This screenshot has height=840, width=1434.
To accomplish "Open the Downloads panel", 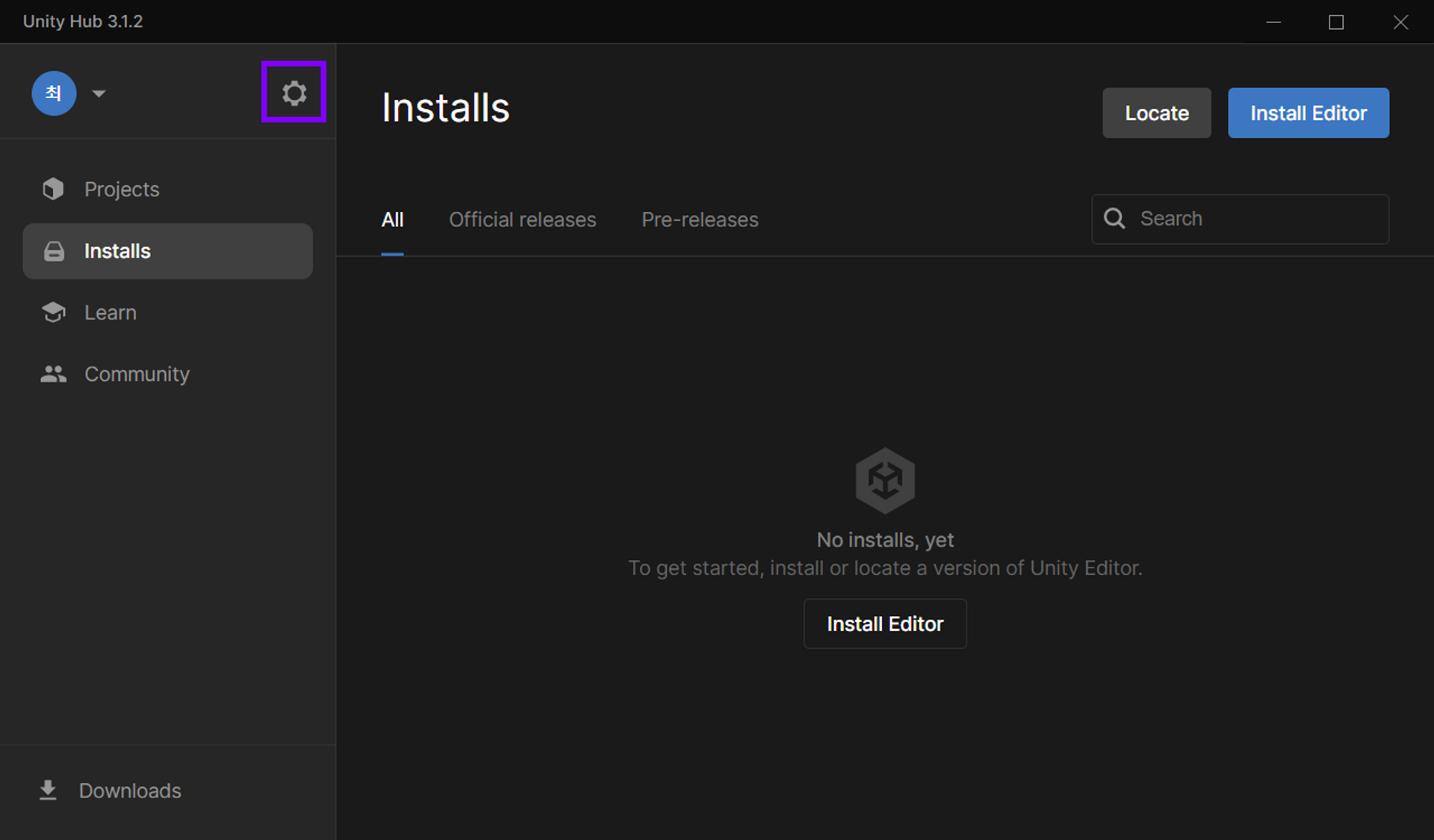I will pos(130,790).
